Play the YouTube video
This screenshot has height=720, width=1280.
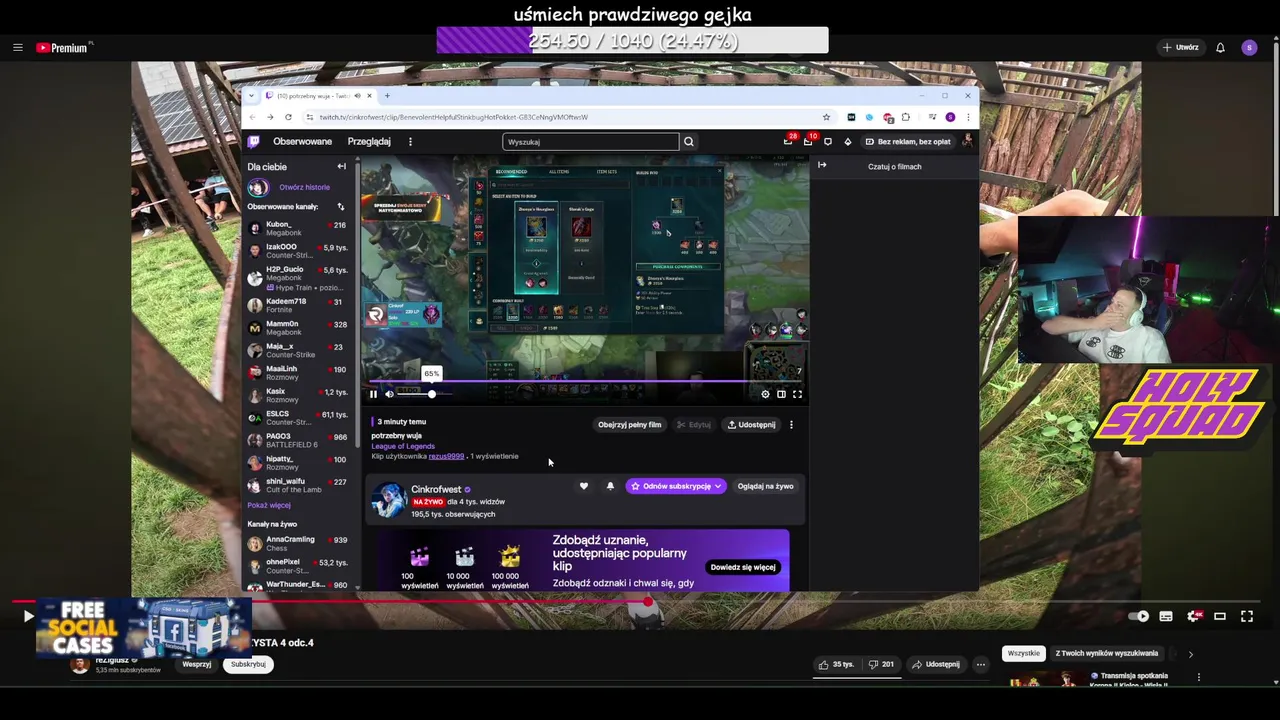27,616
